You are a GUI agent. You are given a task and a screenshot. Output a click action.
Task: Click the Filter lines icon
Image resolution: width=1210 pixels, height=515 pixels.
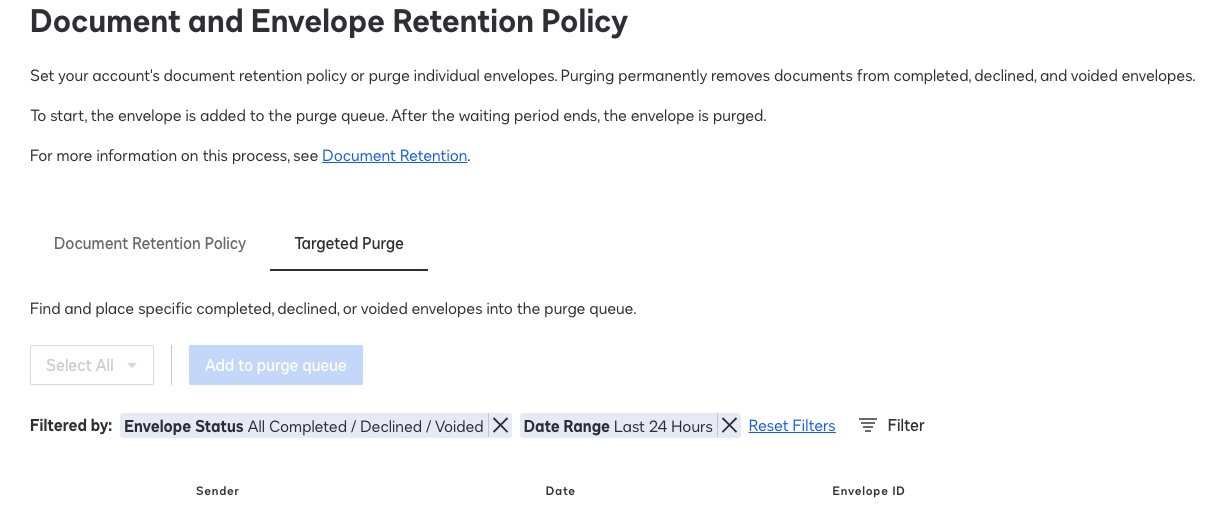[x=868, y=426]
